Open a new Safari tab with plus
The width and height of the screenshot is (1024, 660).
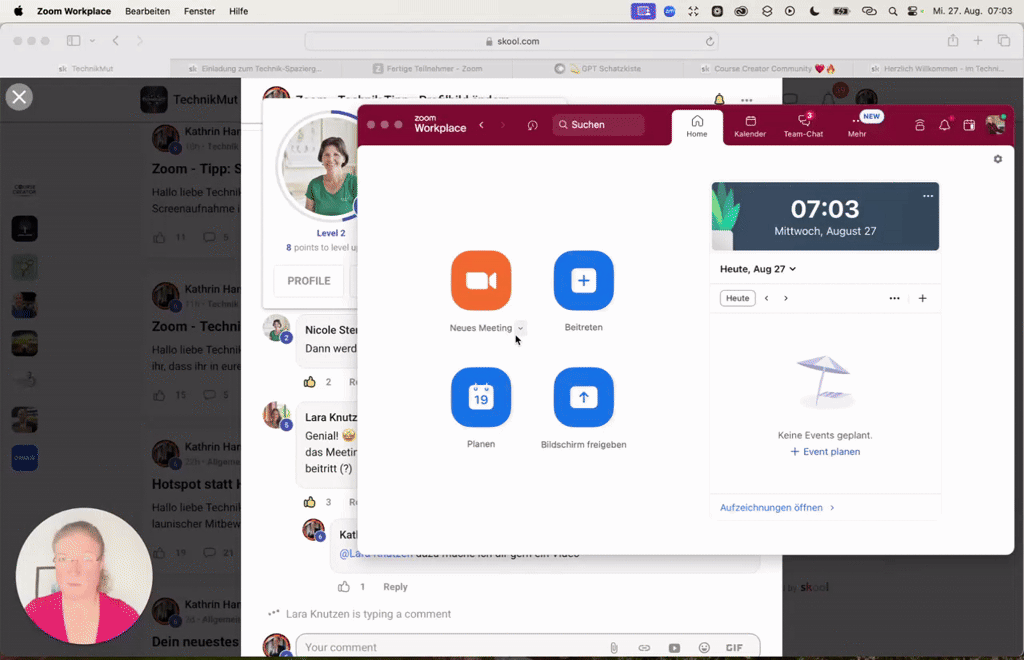(978, 40)
